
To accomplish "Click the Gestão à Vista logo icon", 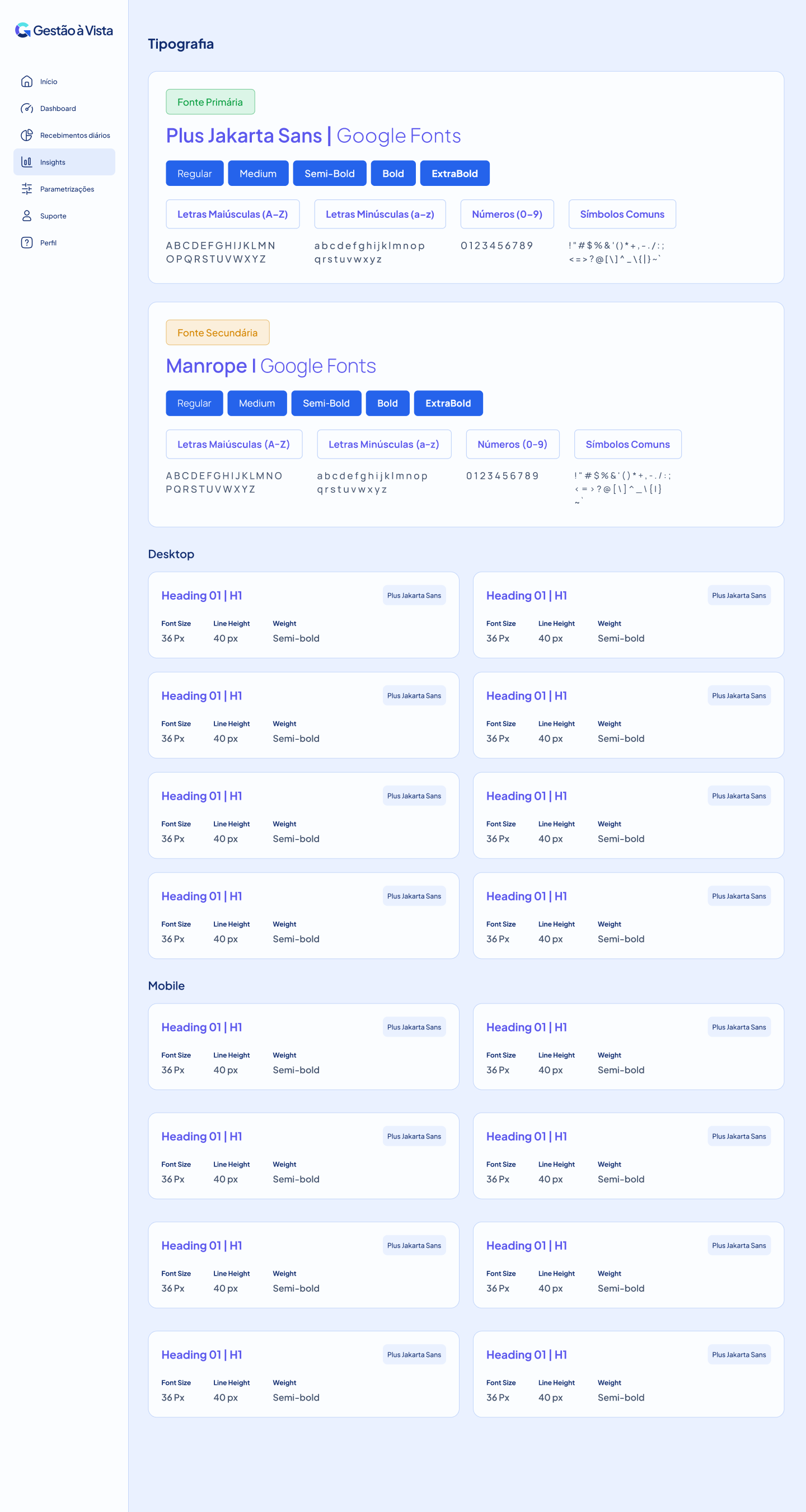I will coord(22,30).
